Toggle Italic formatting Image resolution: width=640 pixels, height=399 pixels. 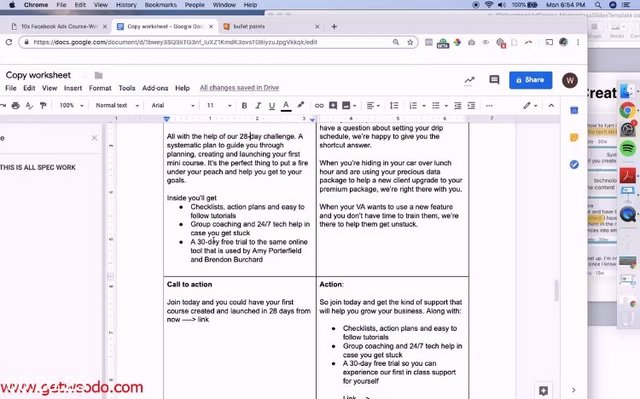click(258, 106)
